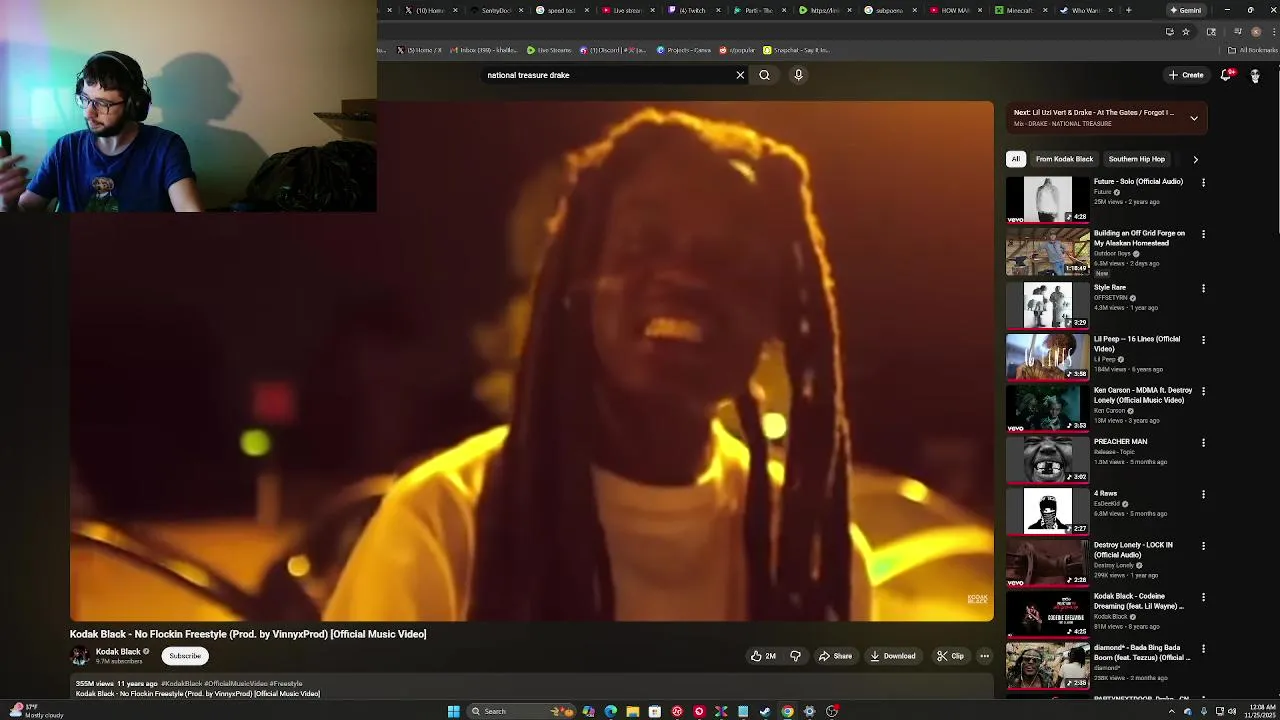This screenshot has height=720, width=1280.
Task: Open the taskbar clock and date
Action: tap(1260, 711)
